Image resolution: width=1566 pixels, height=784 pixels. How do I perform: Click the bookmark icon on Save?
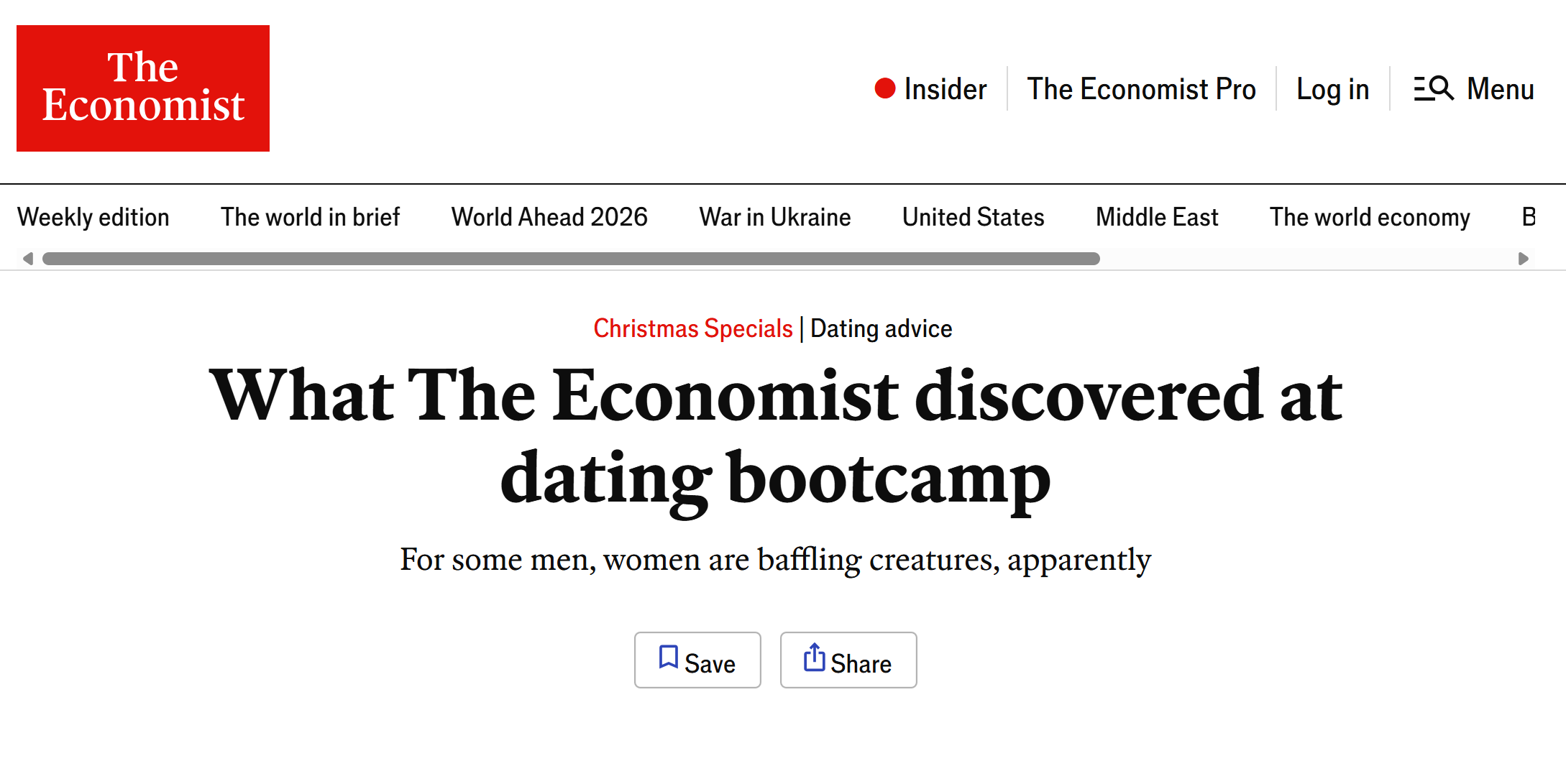pos(668,658)
